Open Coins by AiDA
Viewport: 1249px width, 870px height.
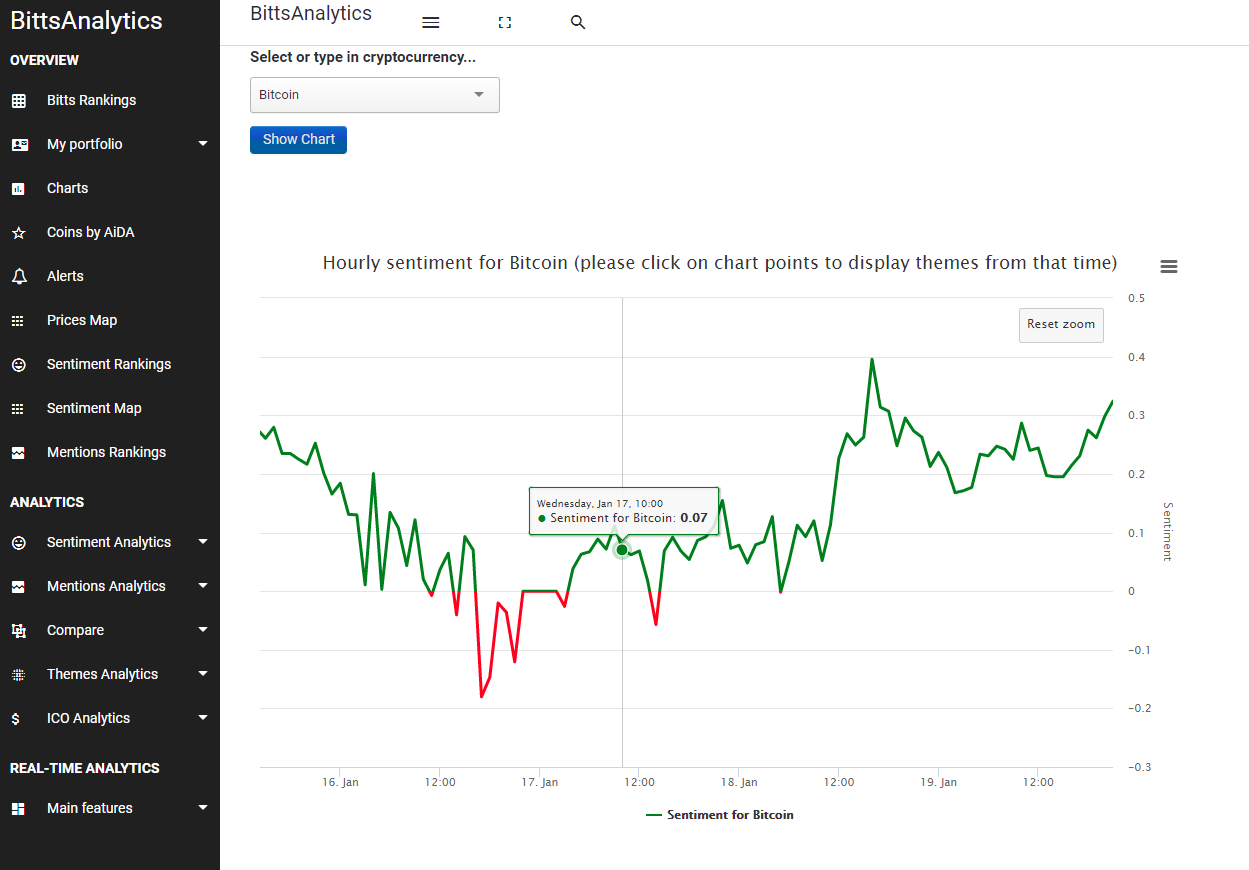(x=90, y=232)
